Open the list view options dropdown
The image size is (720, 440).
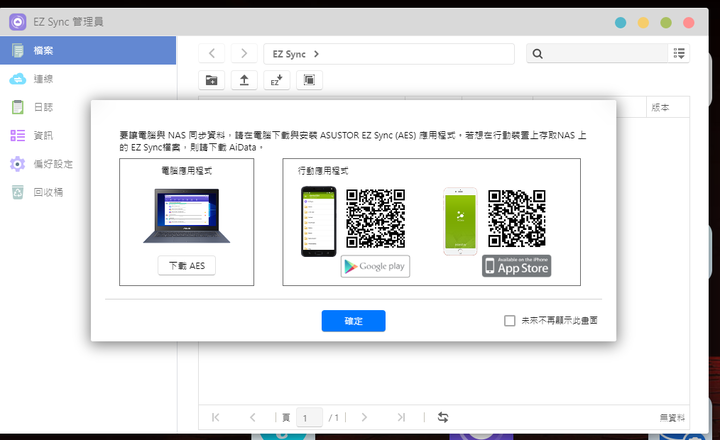click(679, 53)
